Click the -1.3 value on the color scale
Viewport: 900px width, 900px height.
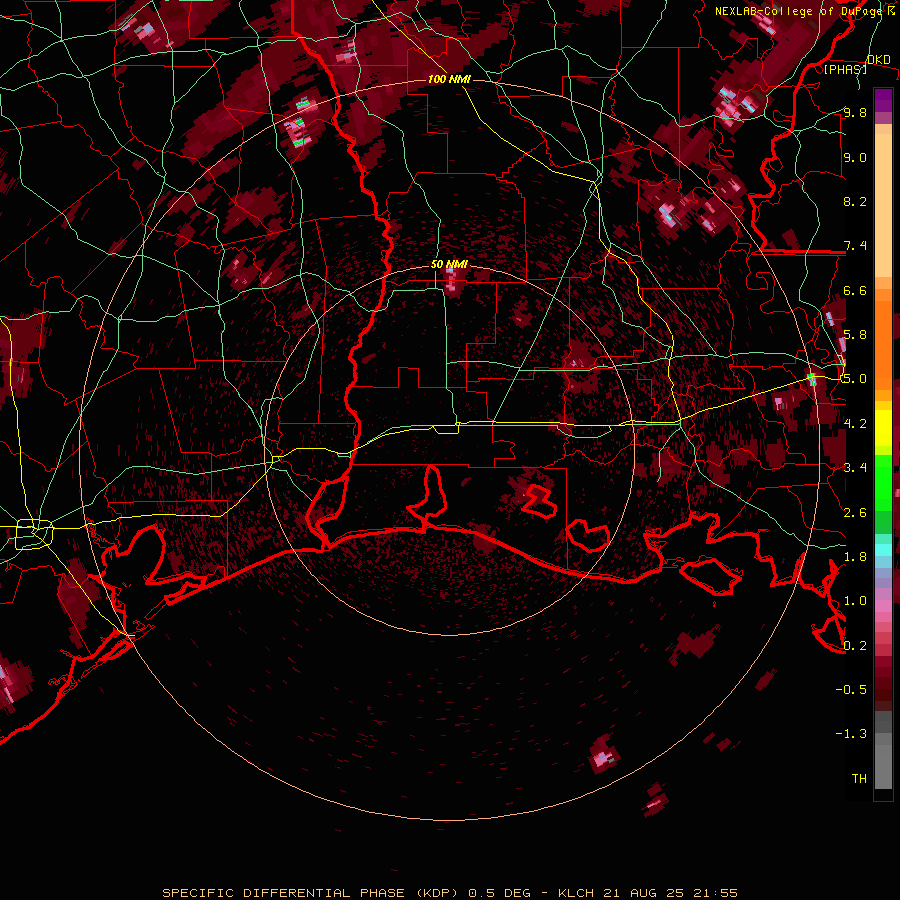pos(851,734)
